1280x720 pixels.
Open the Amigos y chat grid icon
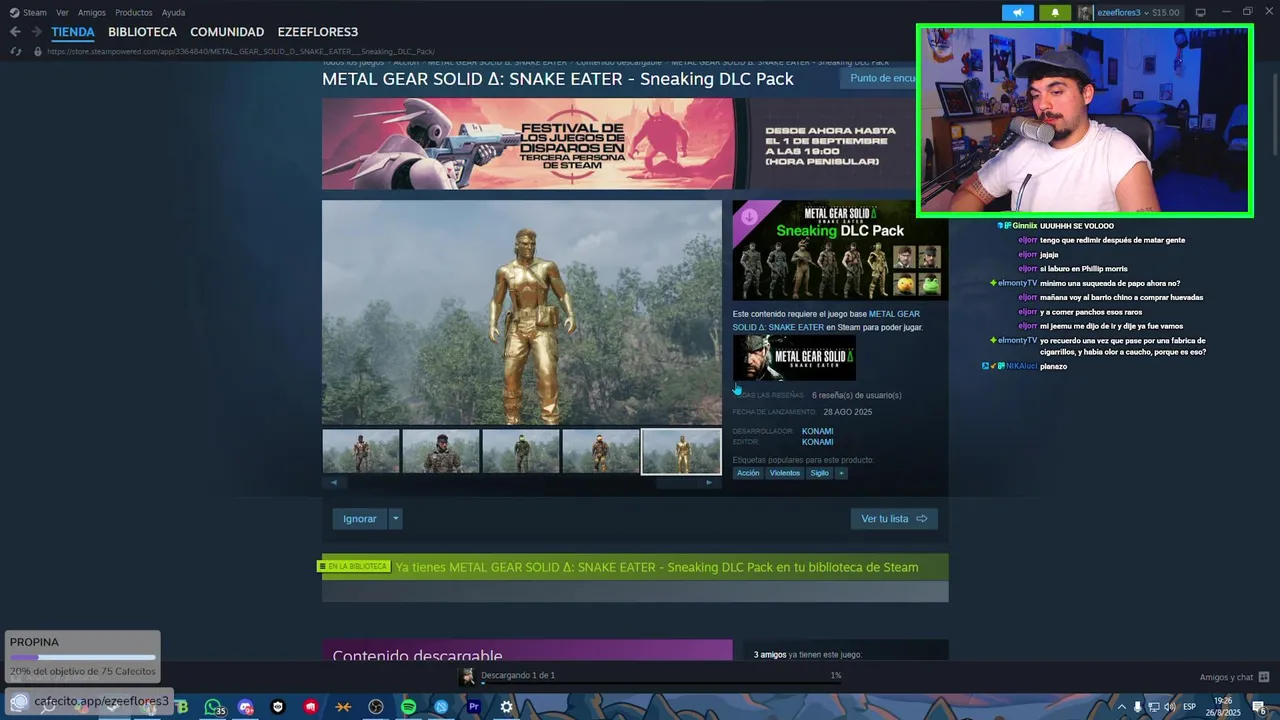point(1264,677)
